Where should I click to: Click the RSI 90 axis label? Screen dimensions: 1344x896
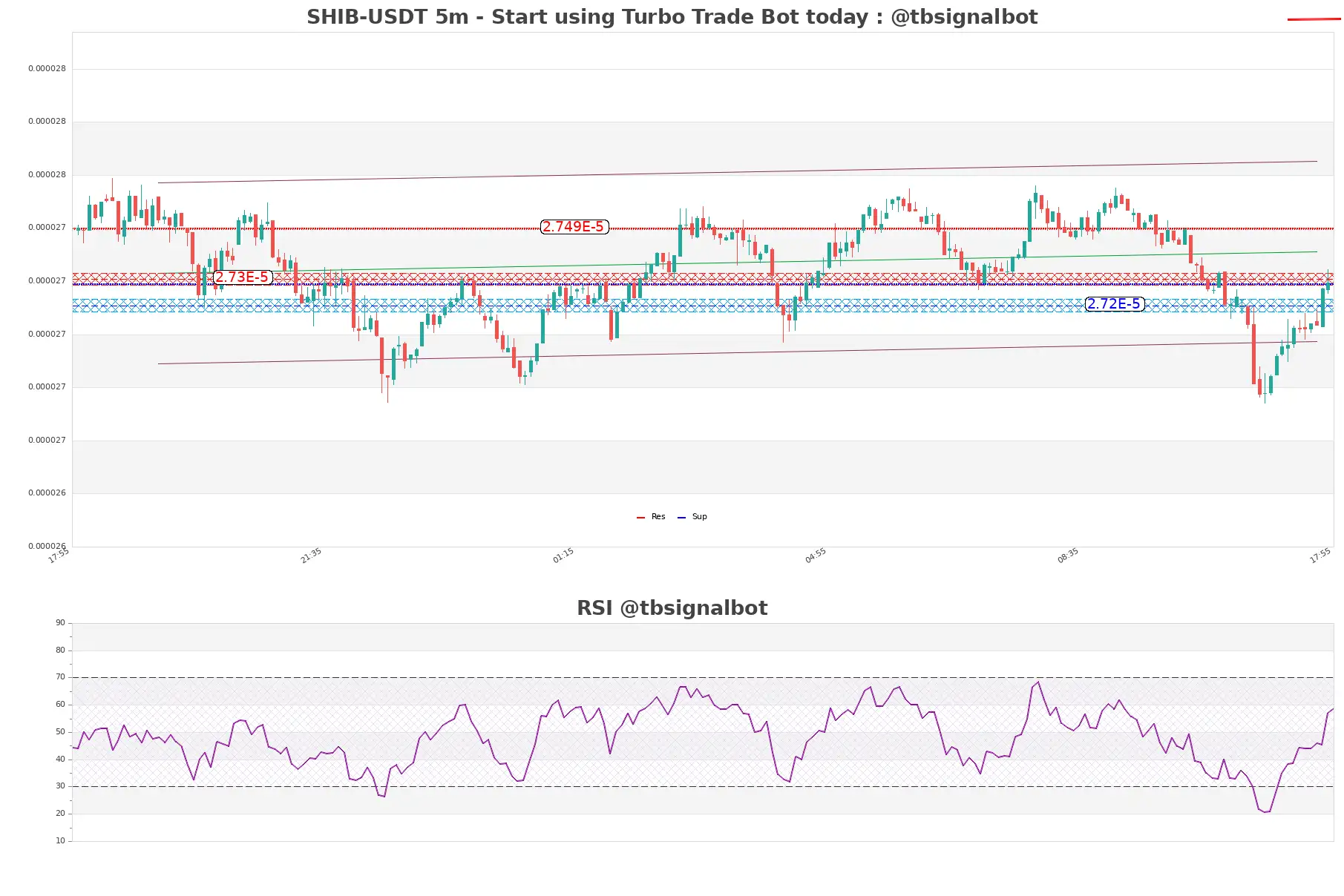[60, 623]
